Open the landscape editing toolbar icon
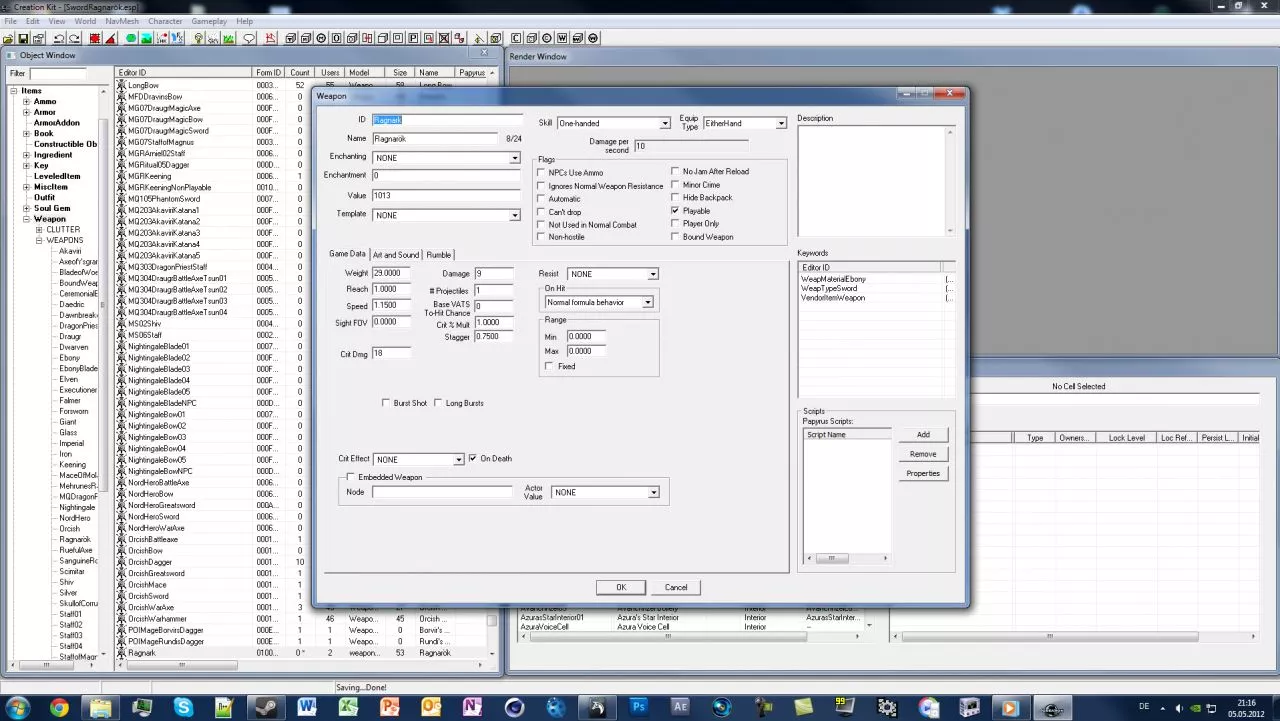 click(147, 38)
